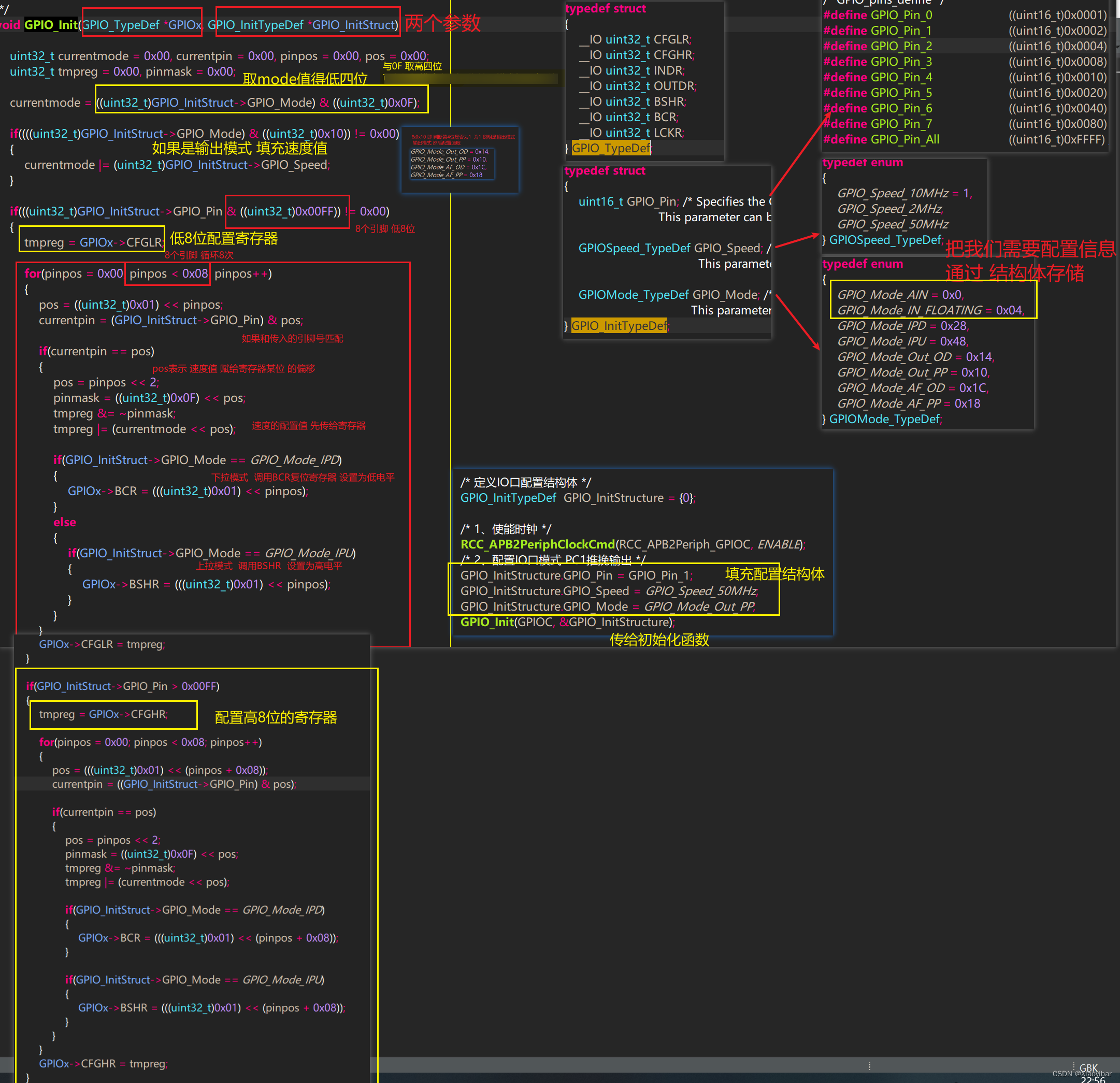Click the 'pos = ((uint32_t)0x01) << pinpos;' line

click(131, 305)
